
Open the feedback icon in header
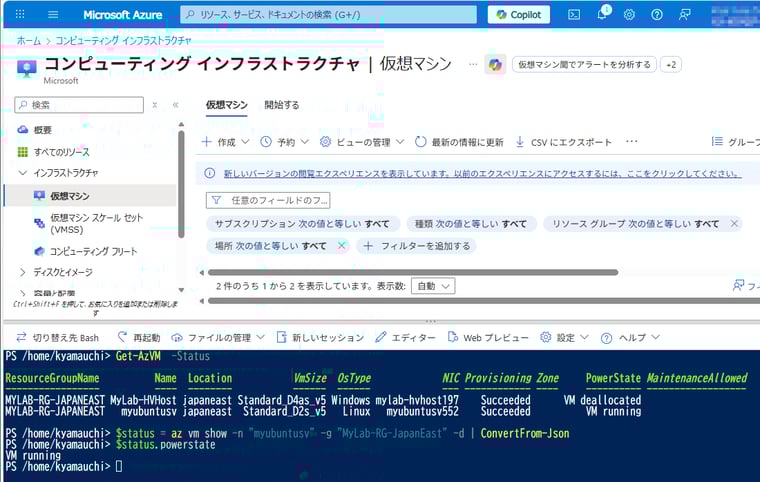pyautogui.click(x=684, y=15)
